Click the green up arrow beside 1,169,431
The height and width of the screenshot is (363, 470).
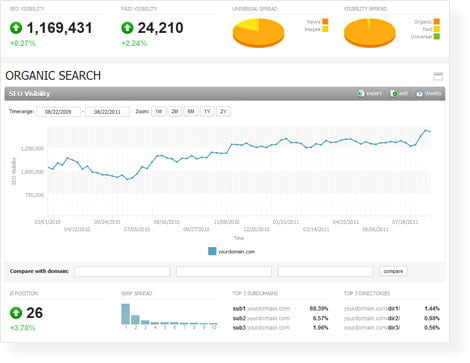[x=16, y=28]
